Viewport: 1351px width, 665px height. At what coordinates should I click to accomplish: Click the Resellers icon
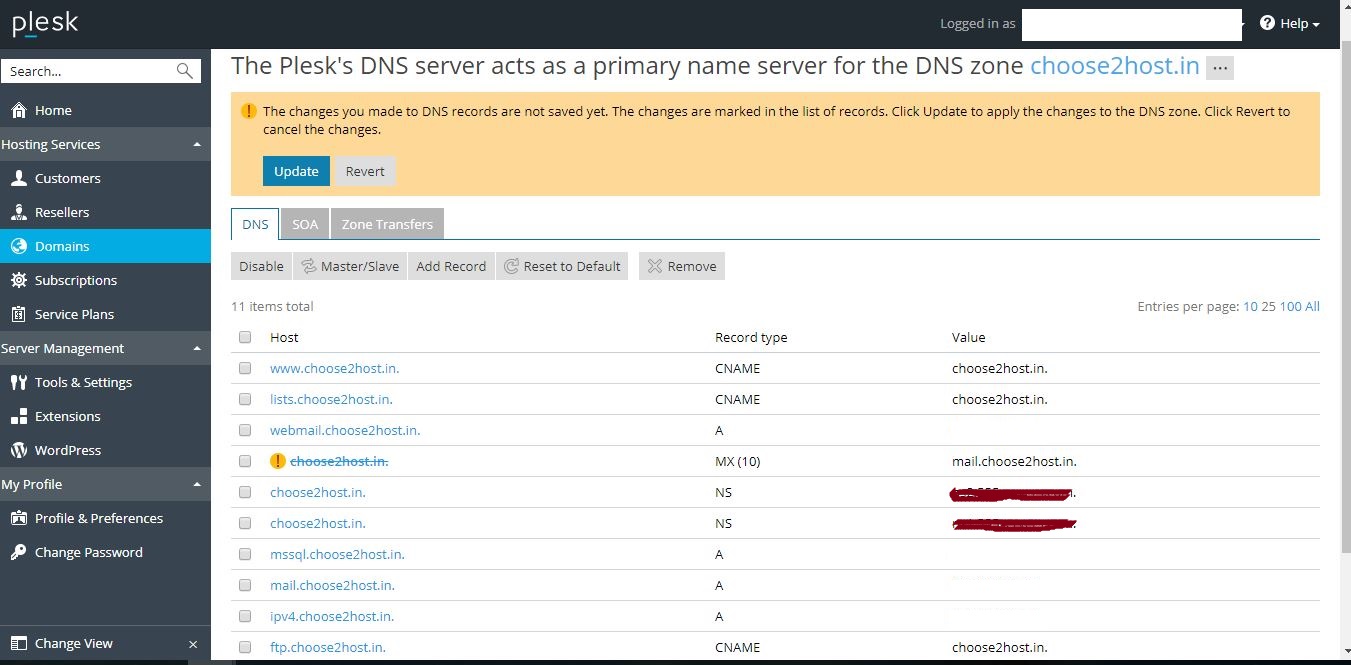coord(18,212)
